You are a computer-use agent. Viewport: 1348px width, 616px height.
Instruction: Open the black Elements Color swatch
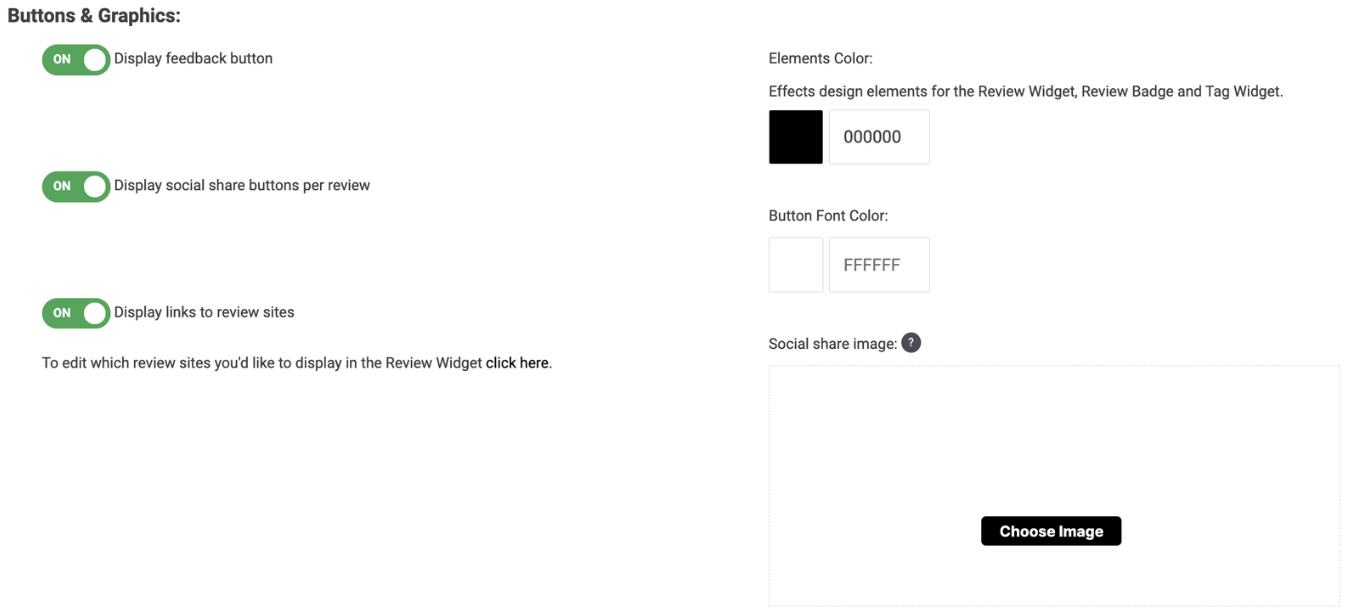(x=796, y=137)
